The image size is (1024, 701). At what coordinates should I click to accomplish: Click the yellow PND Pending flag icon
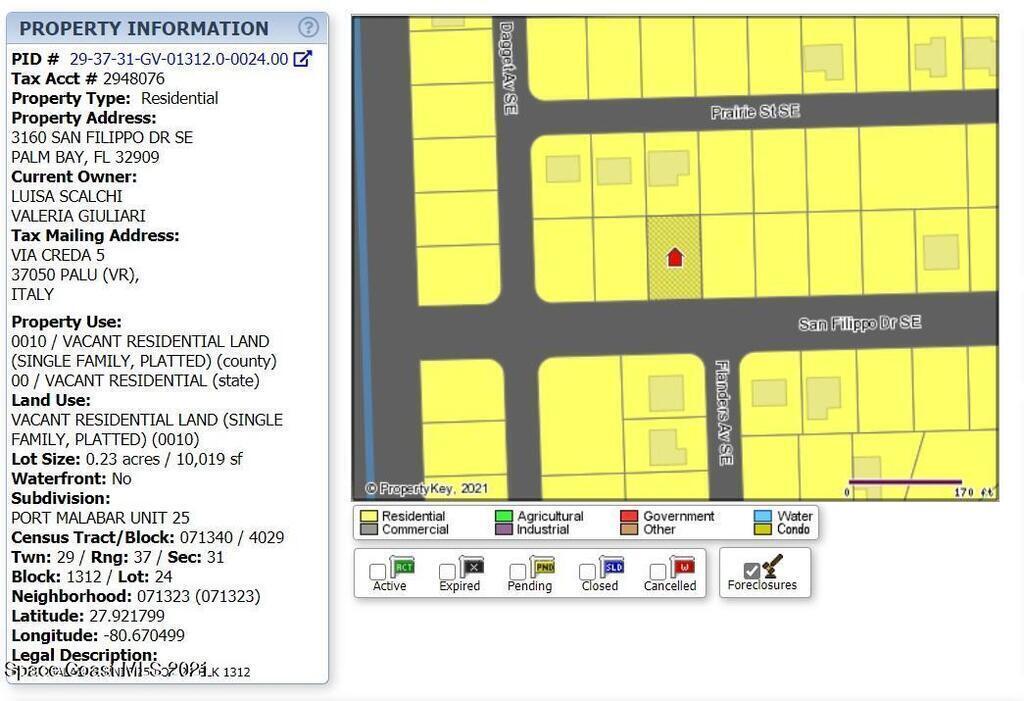click(543, 567)
